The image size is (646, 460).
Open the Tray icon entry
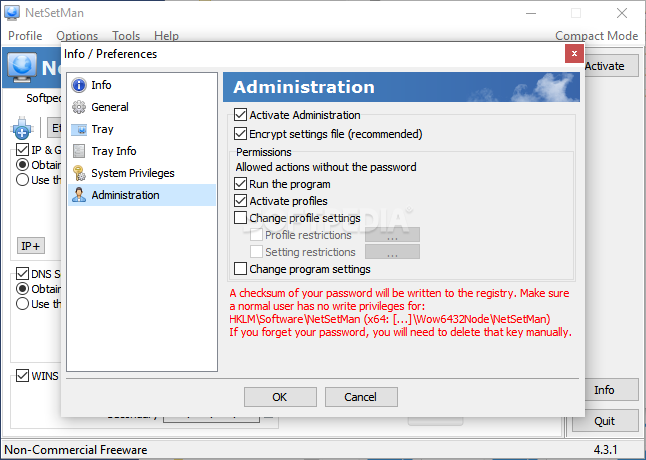pyautogui.click(x=79, y=129)
